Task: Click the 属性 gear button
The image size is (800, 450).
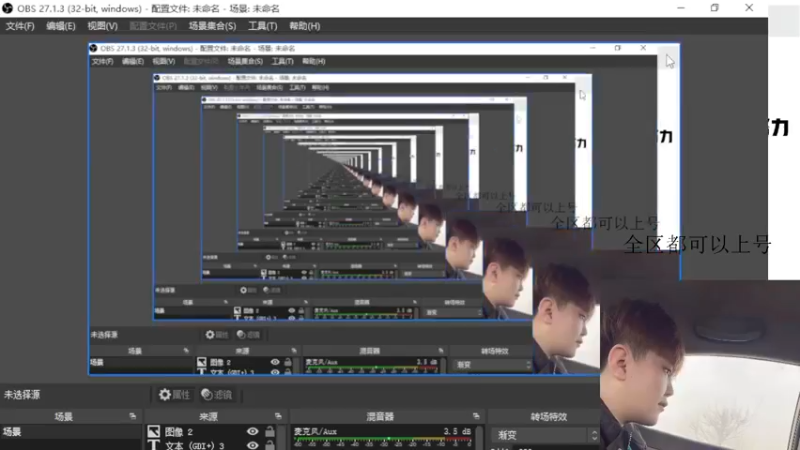Action: tap(174, 394)
